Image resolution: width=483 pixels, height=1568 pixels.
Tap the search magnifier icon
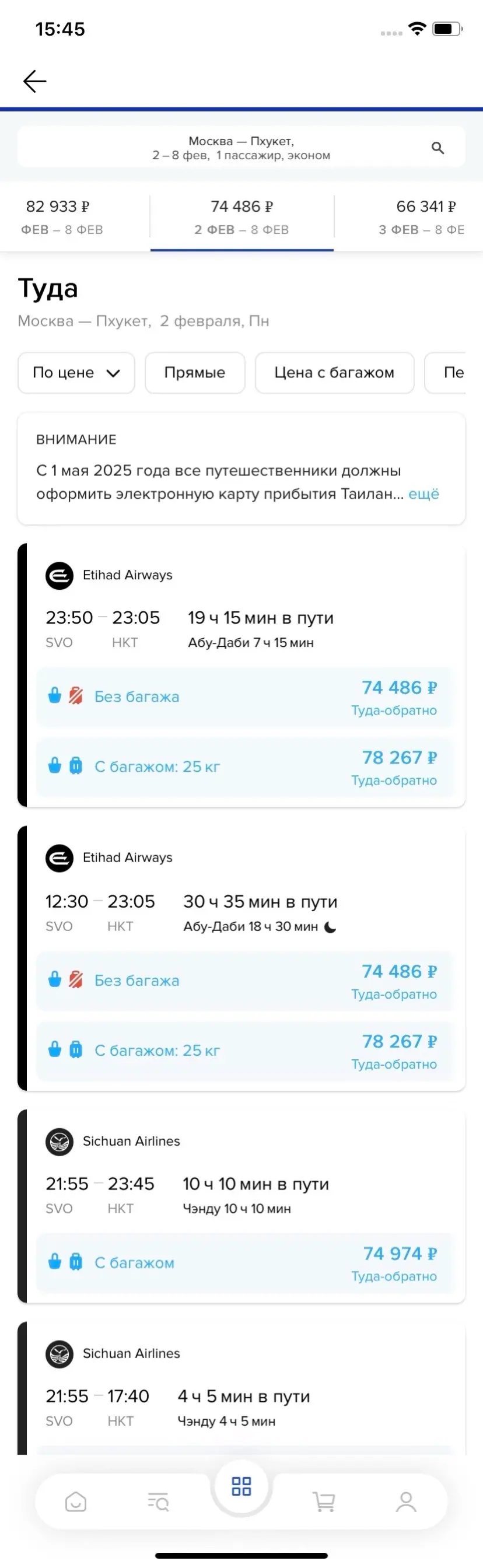click(437, 148)
